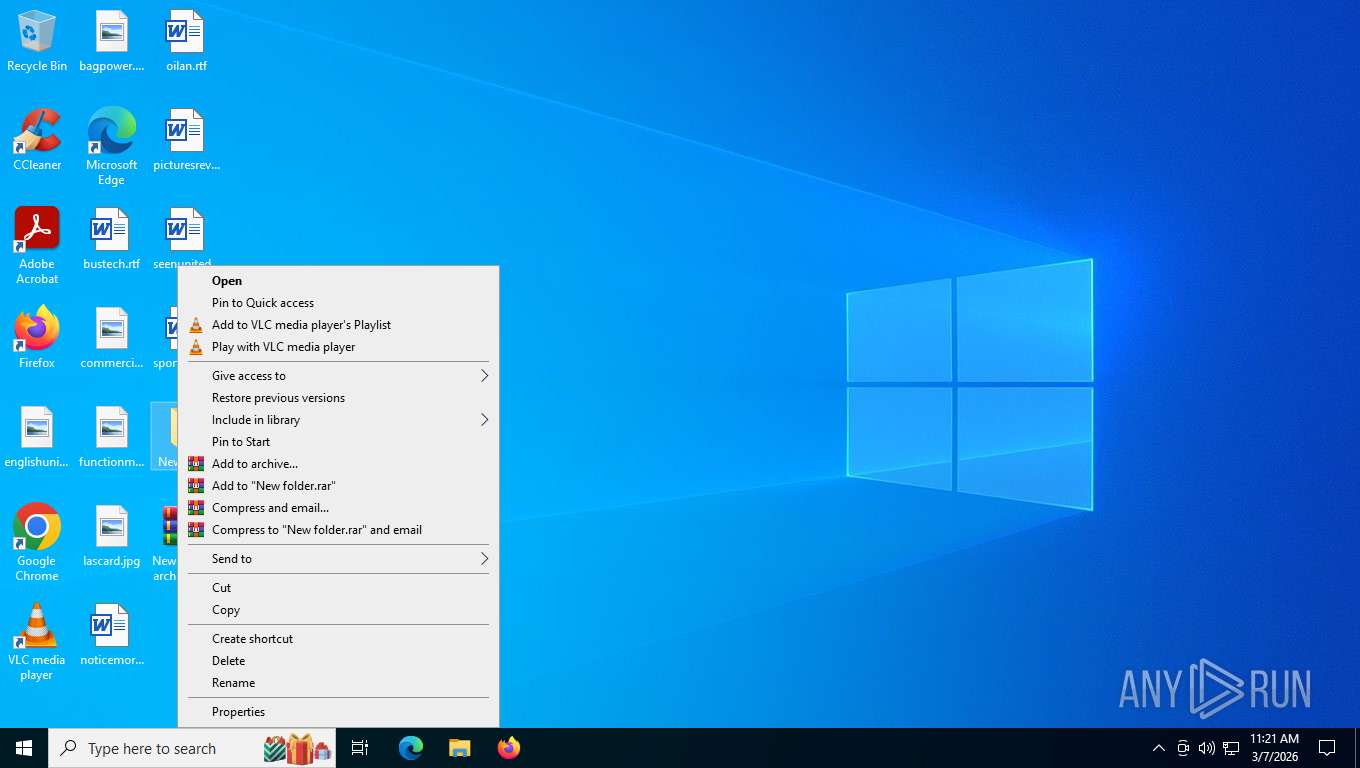
Task: Select the lascard.jpg file icon
Action: [x=111, y=536]
